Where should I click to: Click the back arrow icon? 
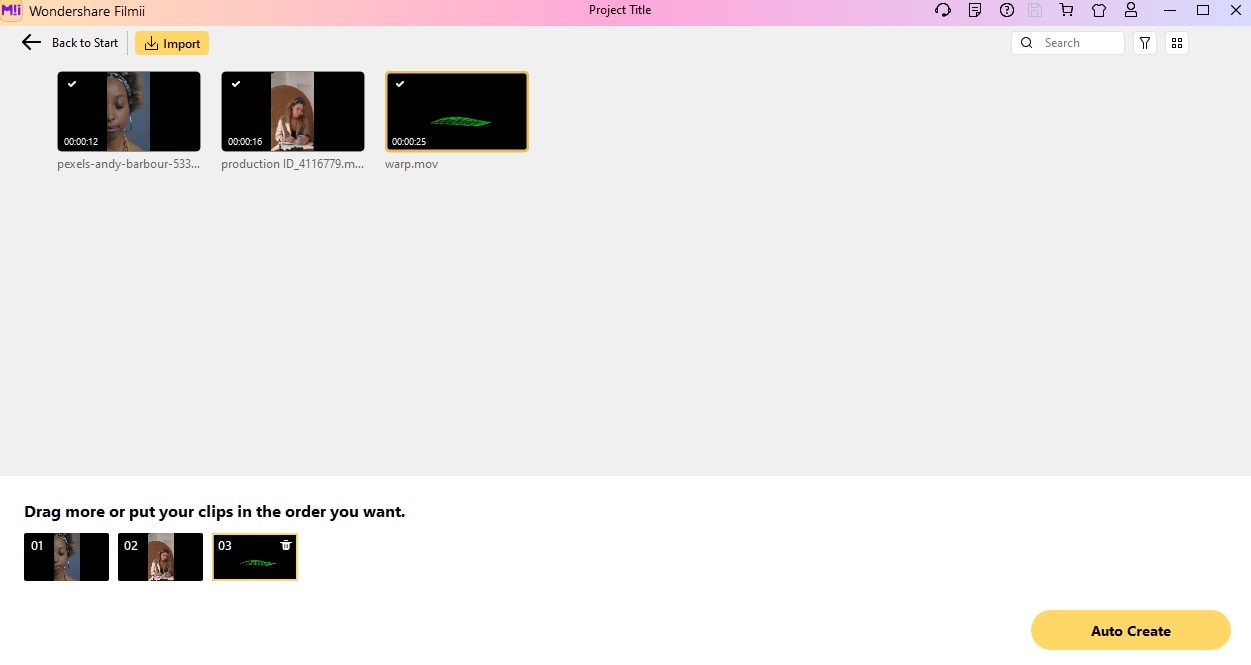(x=32, y=43)
